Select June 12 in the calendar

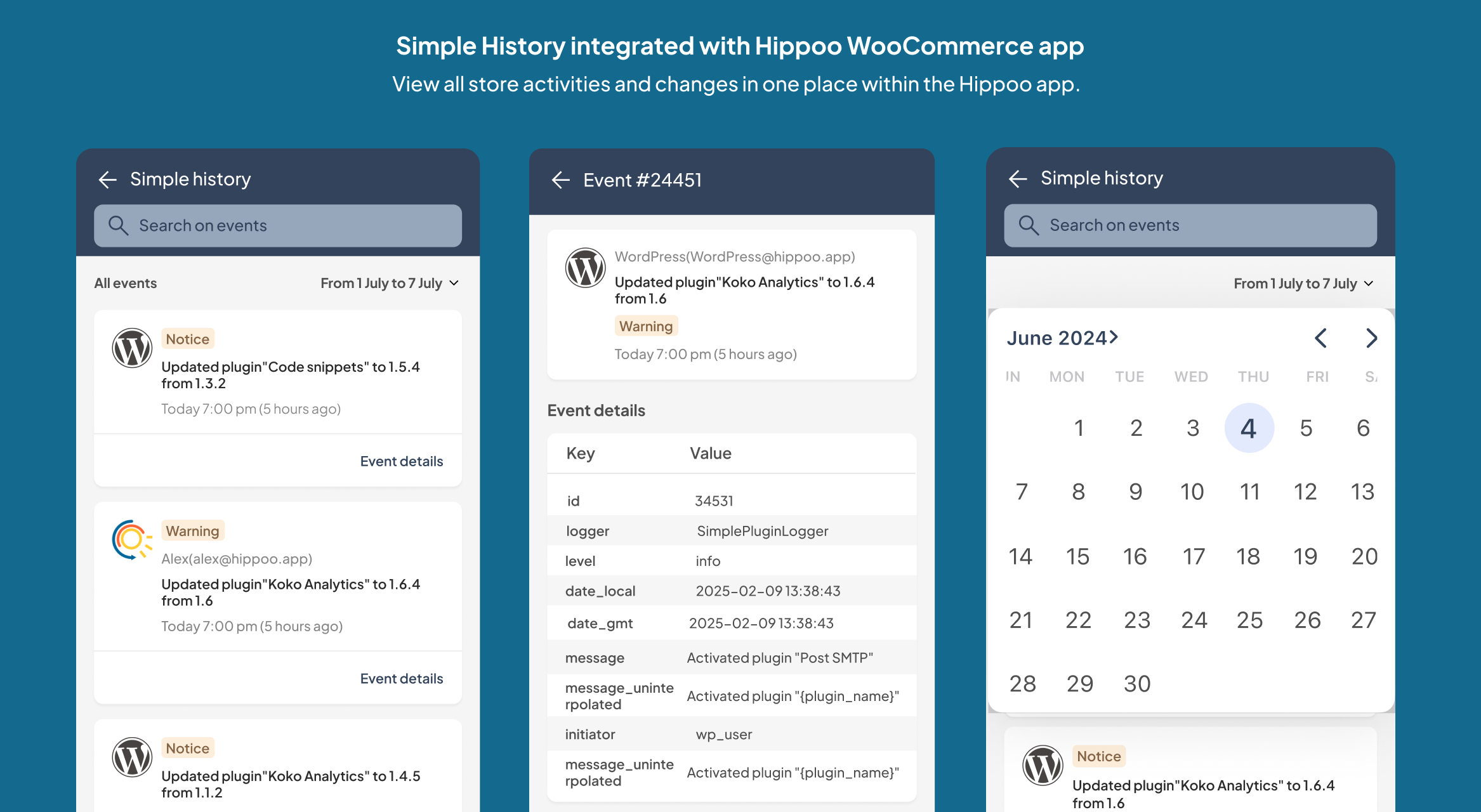1305,492
